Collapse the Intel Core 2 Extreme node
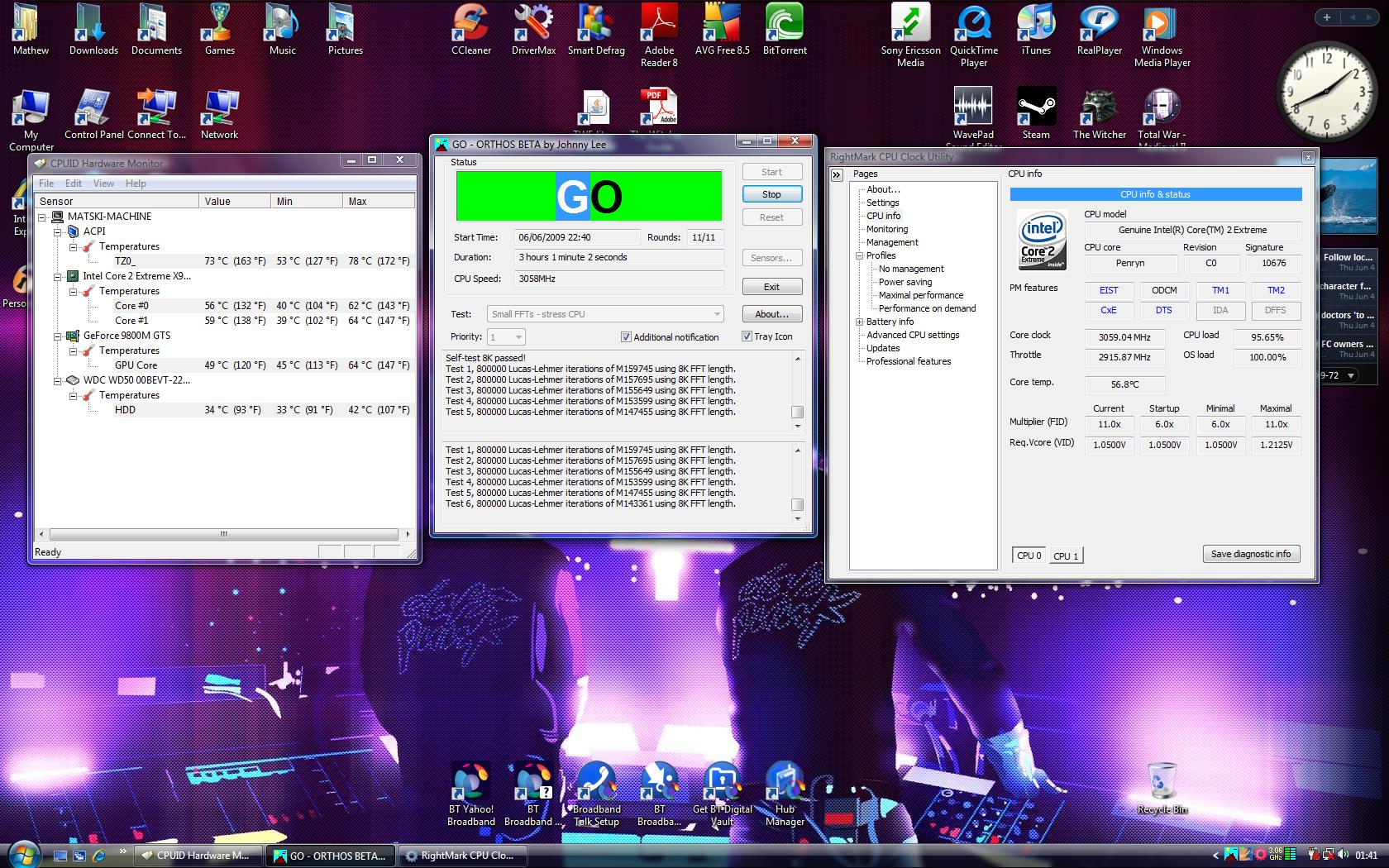 (58, 276)
